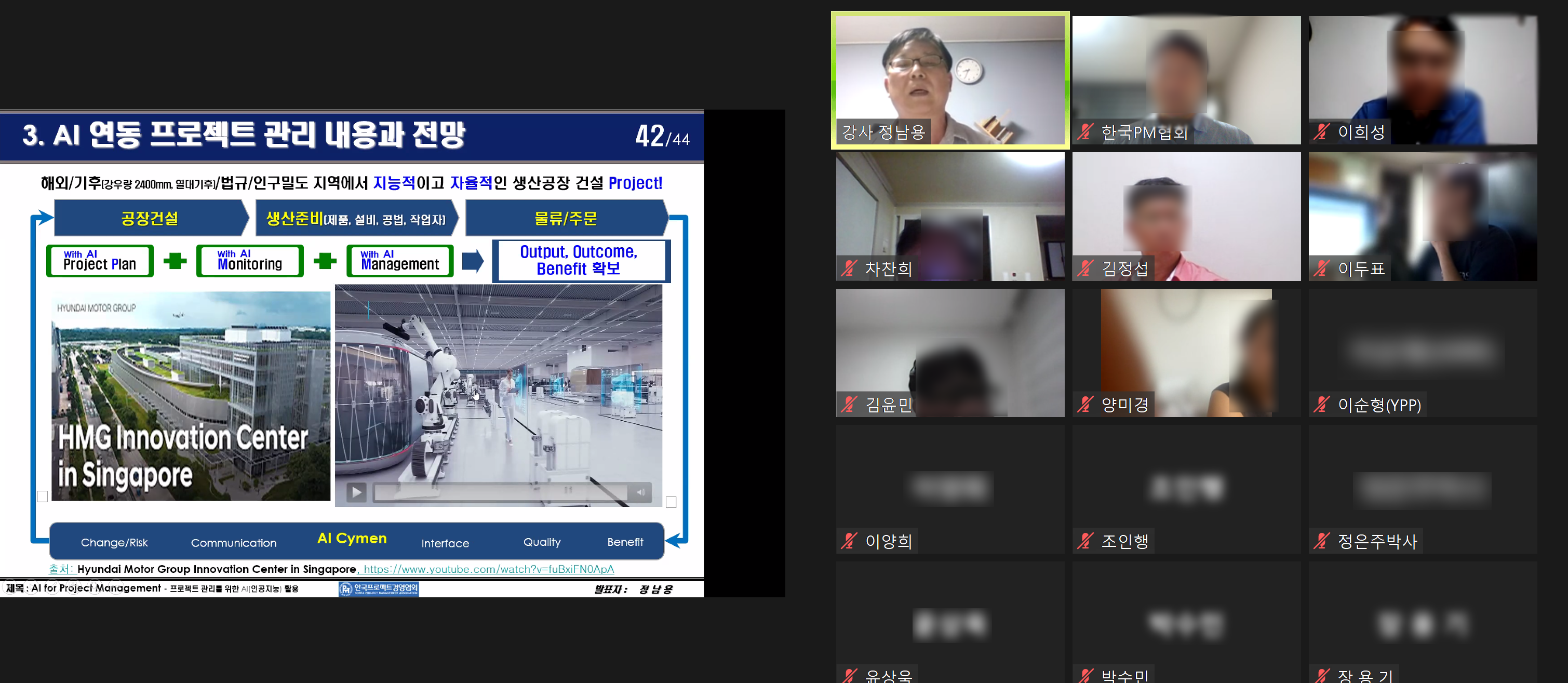Click muted mic icon beside 이양희

(849, 541)
